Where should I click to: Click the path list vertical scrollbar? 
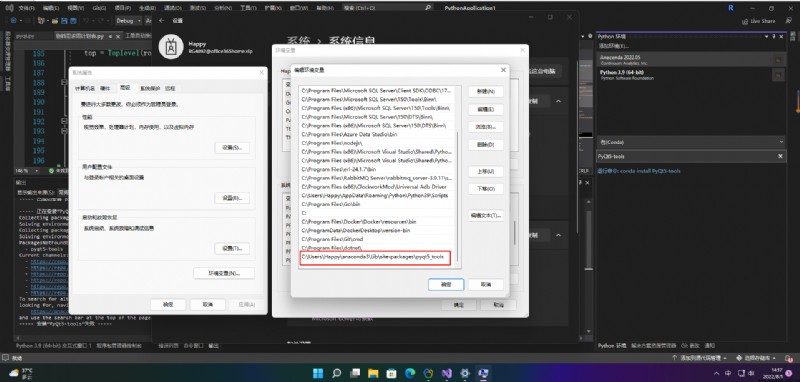point(457,196)
